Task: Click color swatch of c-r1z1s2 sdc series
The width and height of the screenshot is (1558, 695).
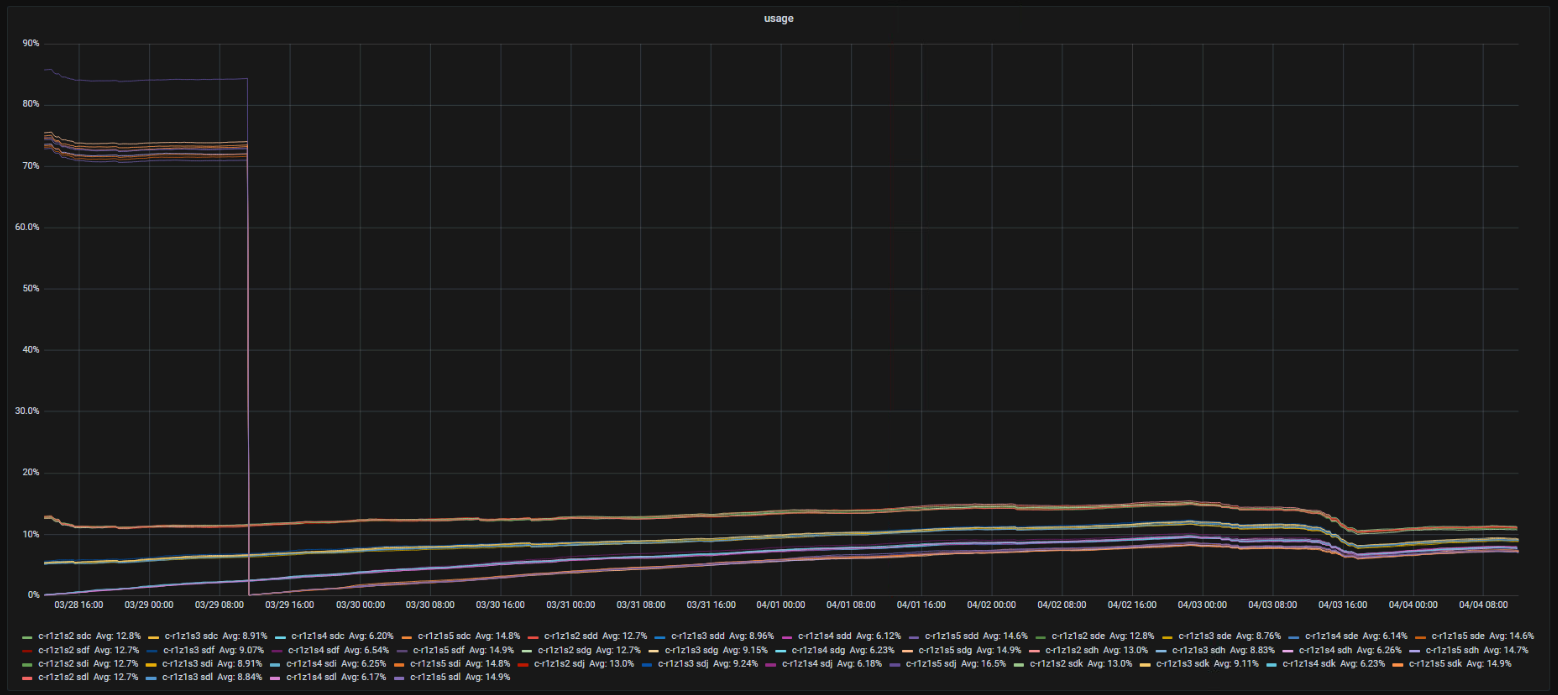Action: point(27,635)
